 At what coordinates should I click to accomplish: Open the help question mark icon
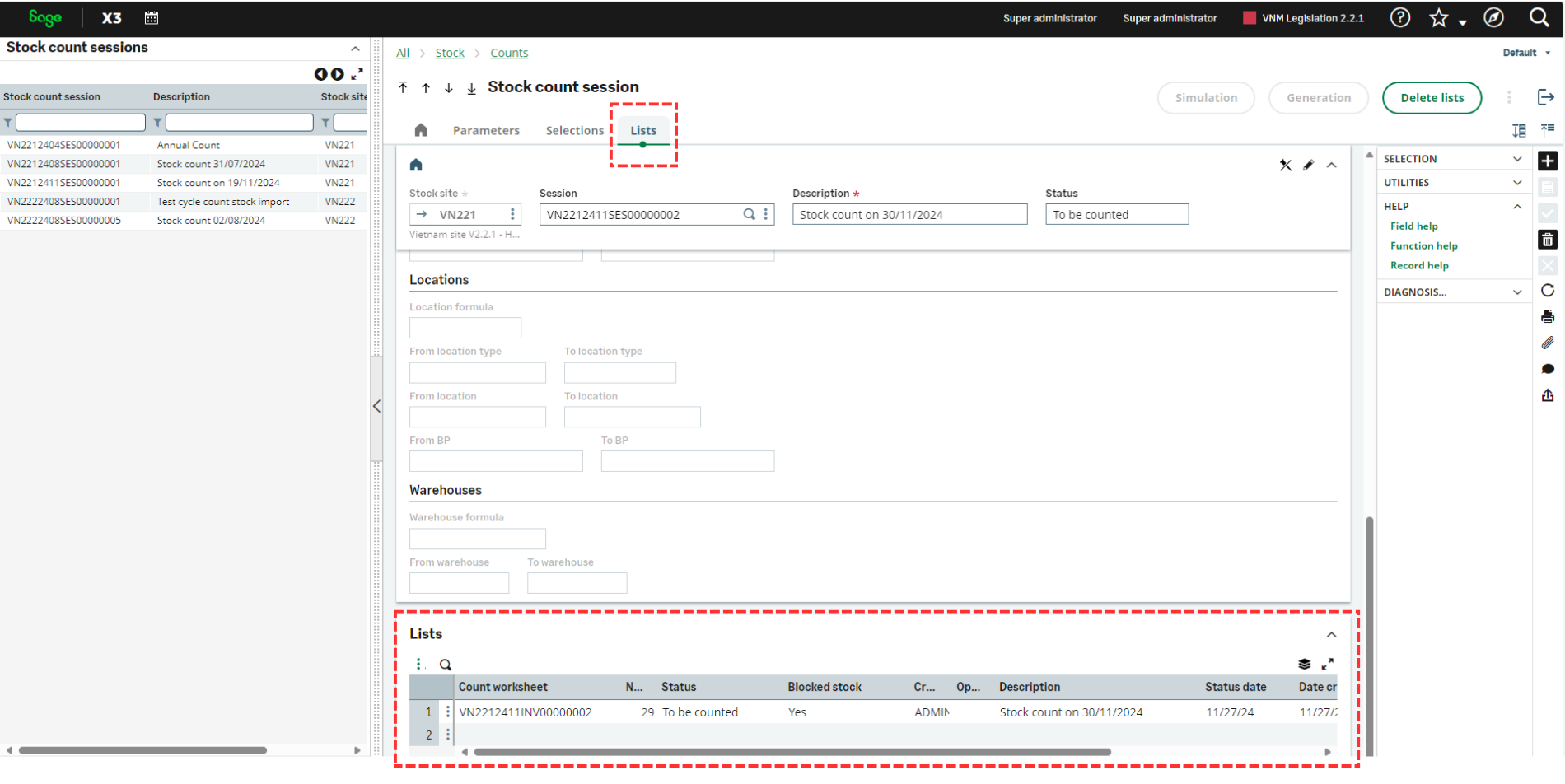(x=1400, y=17)
